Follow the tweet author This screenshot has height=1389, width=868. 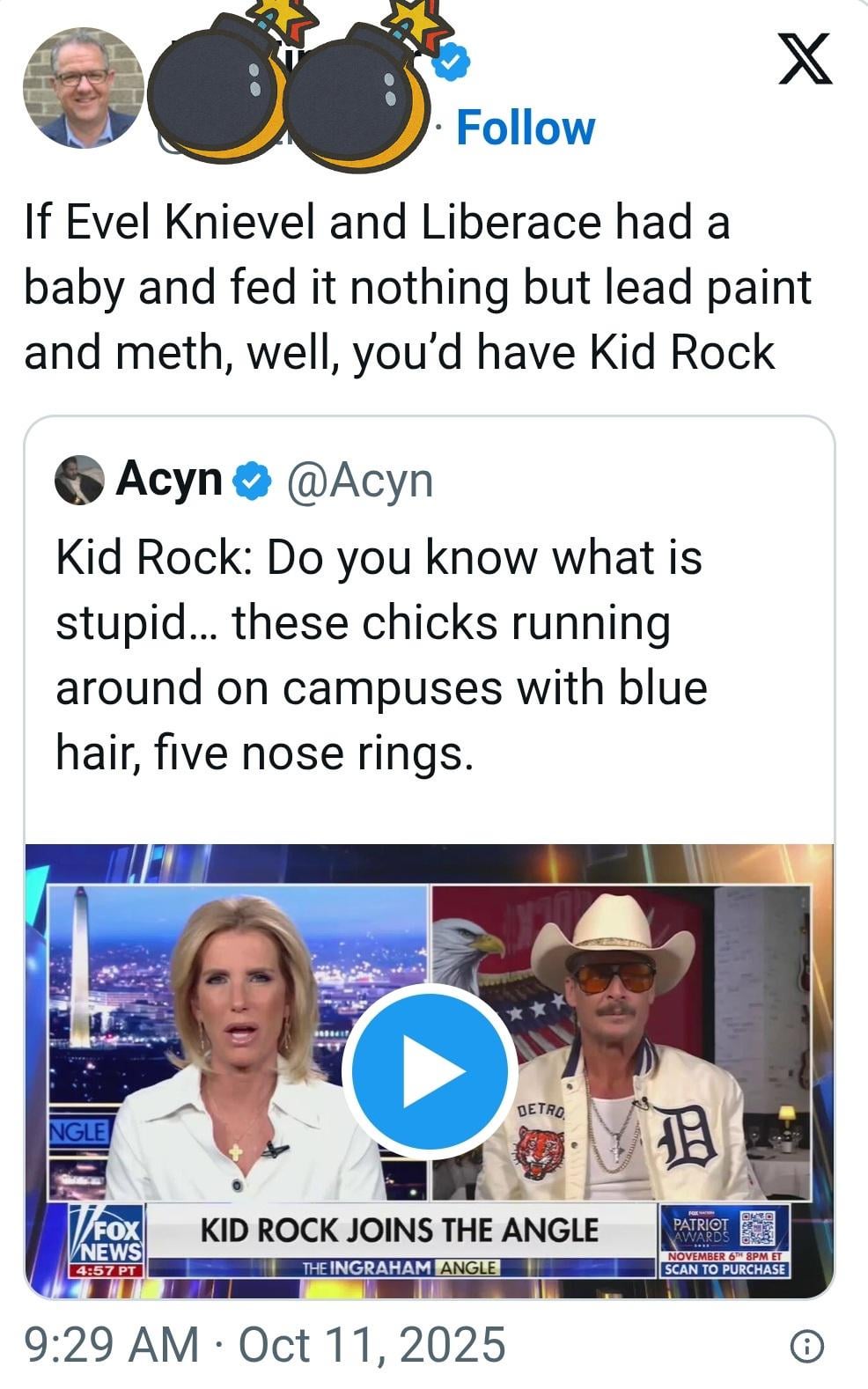tap(526, 129)
